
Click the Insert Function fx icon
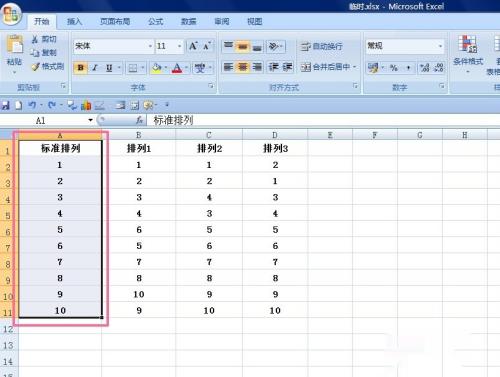pos(139,120)
